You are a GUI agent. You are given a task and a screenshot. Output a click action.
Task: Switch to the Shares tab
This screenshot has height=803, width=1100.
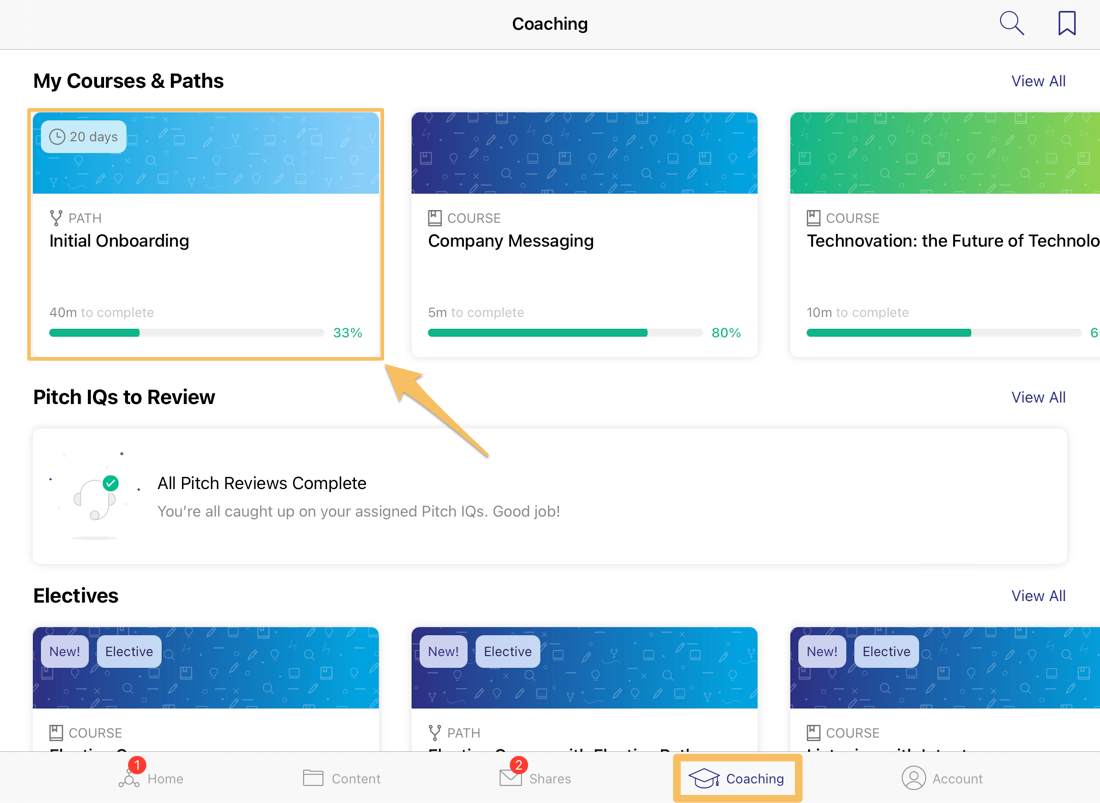535,778
